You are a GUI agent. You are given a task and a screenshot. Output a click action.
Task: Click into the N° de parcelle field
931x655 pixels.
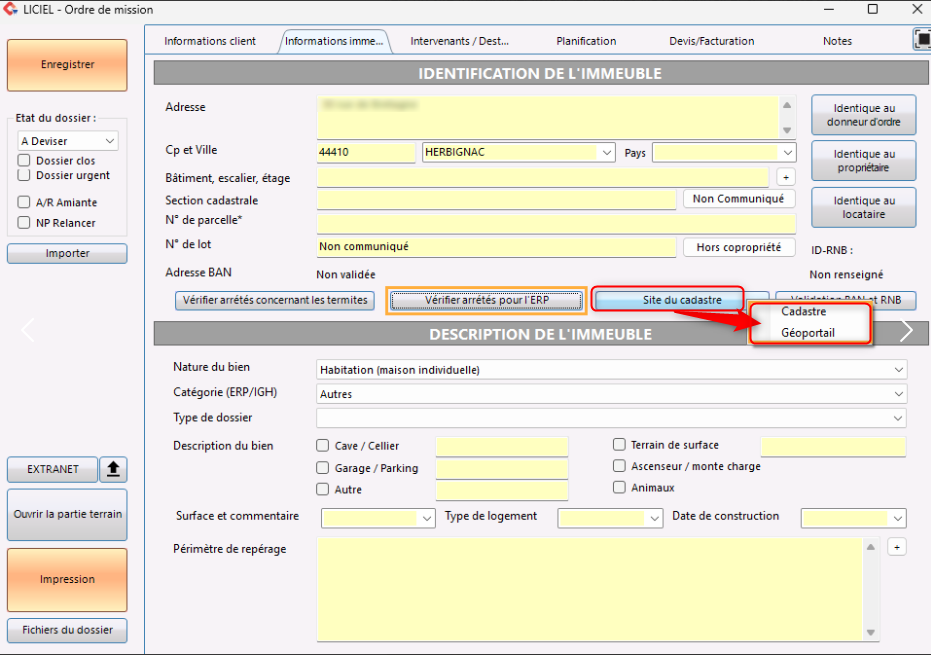pos(556,223)
